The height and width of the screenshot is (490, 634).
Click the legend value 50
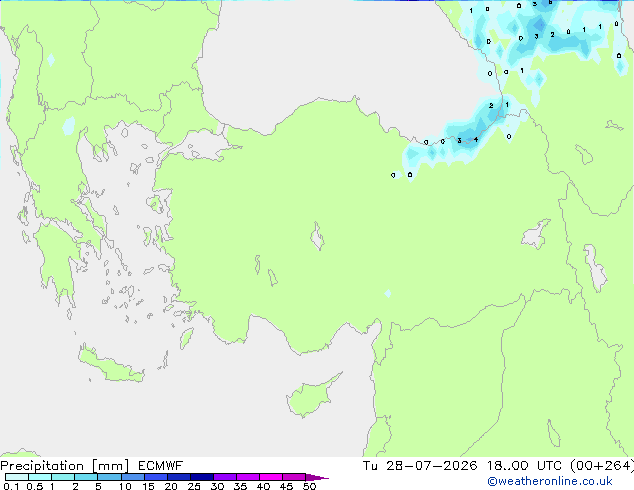coord(309,486)
